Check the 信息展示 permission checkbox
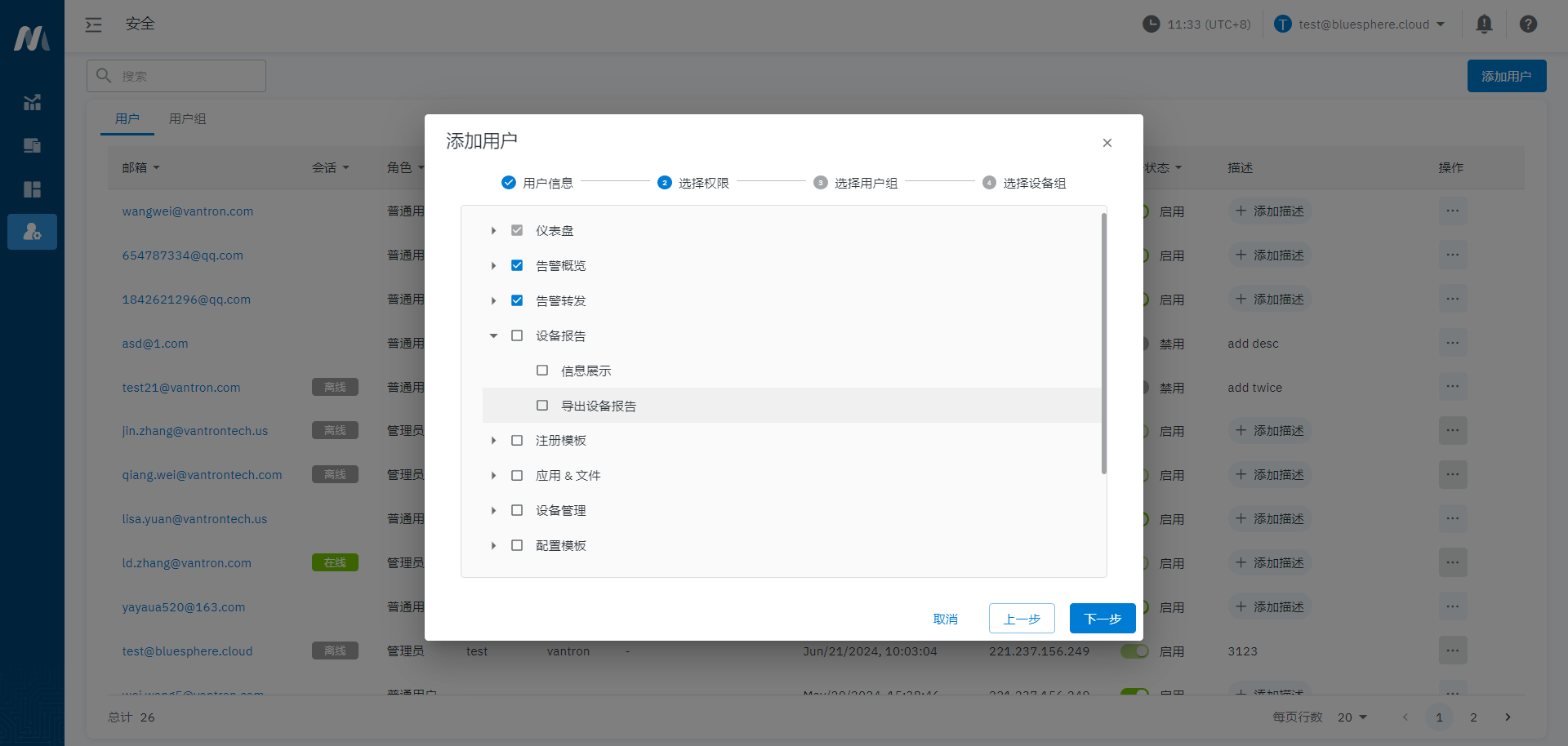Viewport: 1568px width, 746px height. (542, 371)
